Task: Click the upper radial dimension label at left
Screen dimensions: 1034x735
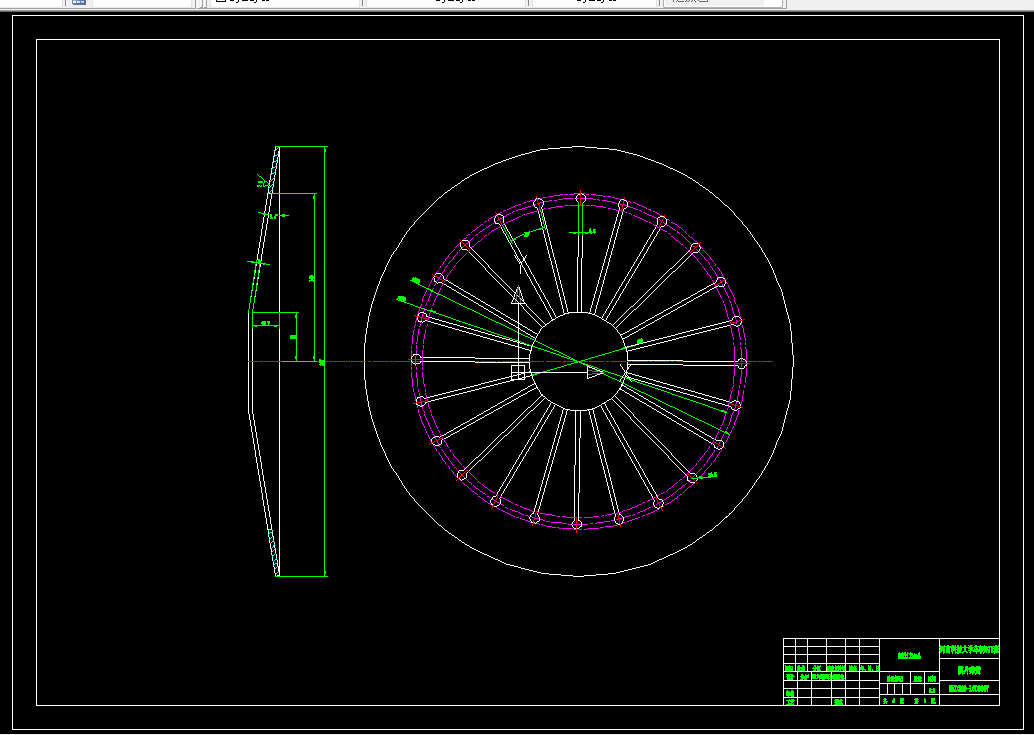Action: pos(414,279)
